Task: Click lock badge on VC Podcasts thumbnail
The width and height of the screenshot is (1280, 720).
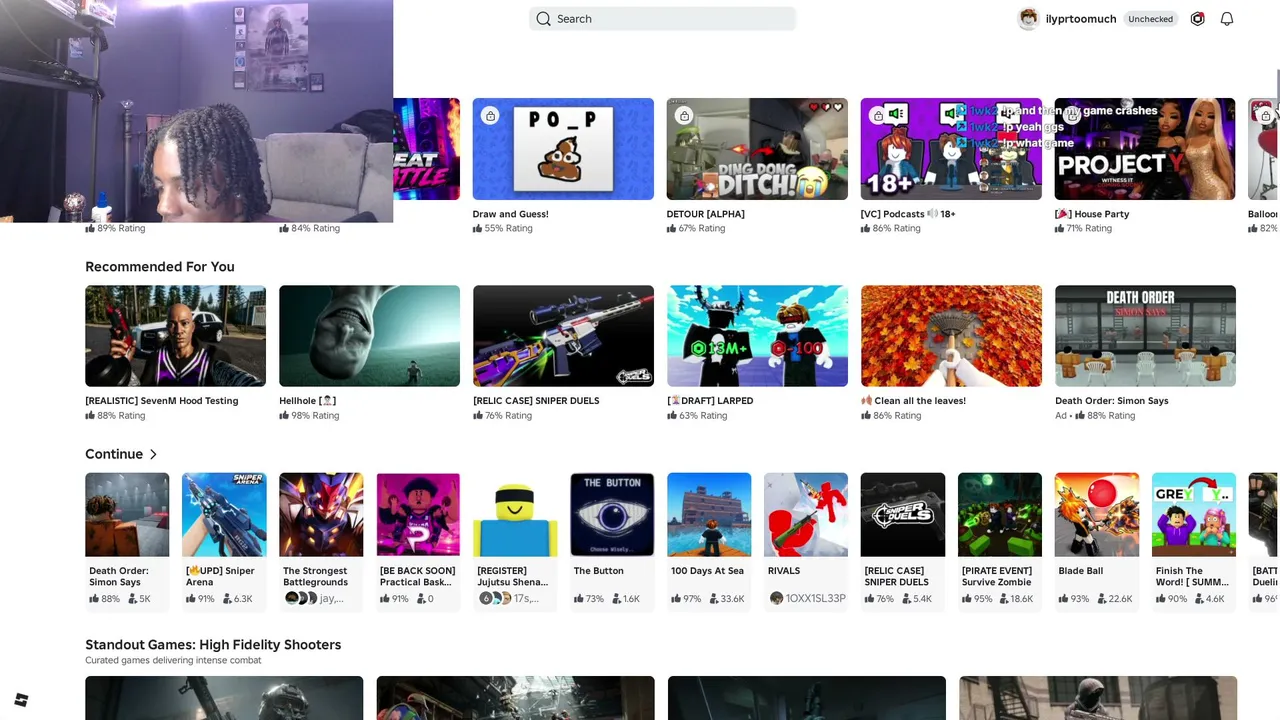Action: [x=878, y=116]
